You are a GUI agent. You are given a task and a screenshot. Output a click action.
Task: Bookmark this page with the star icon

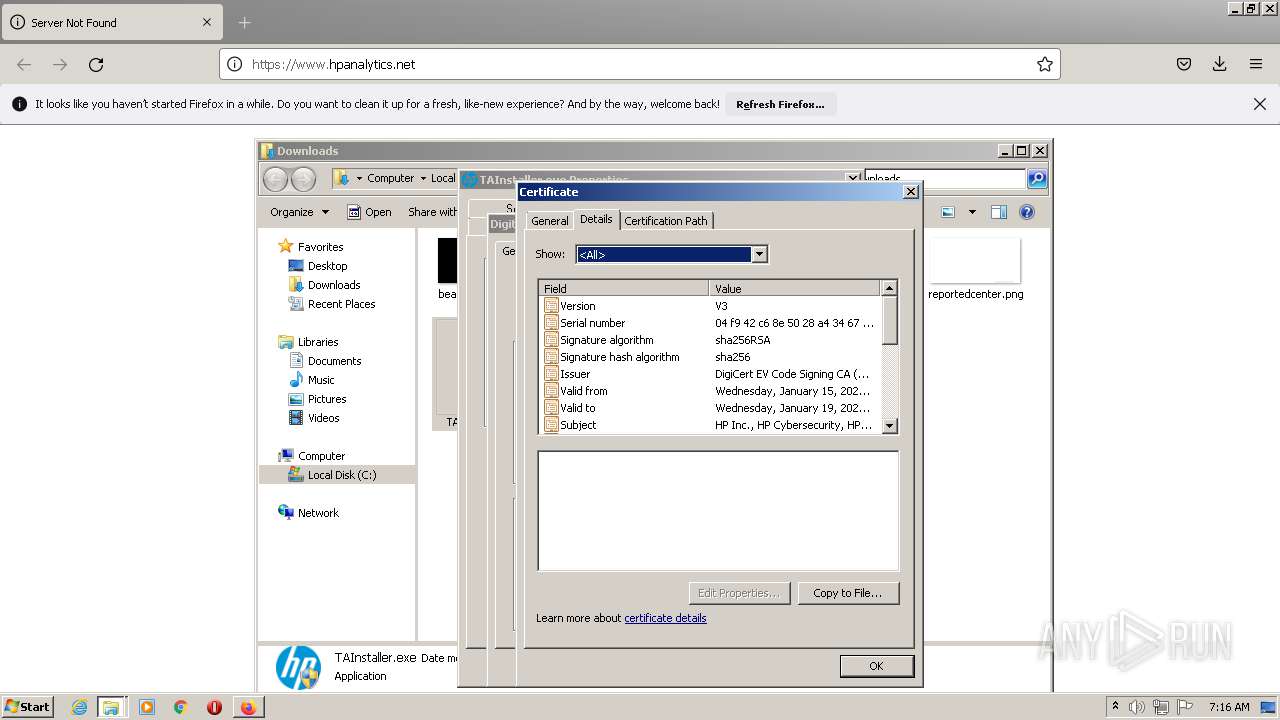(1045, 64)
